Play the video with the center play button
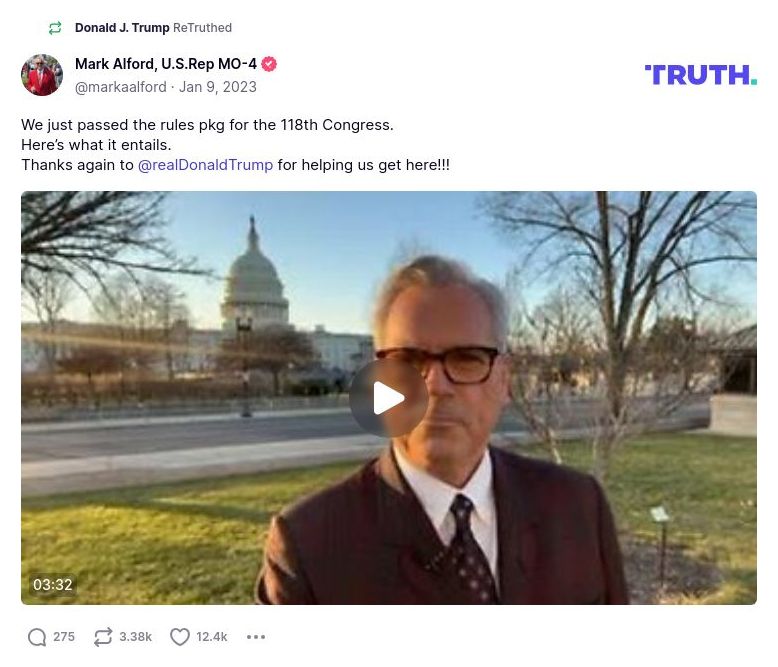 pos(389,398)
